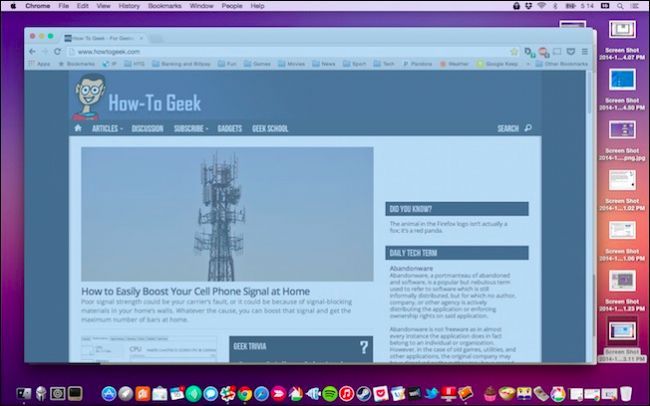
Task: Open Spotify from the Dock
Action: click(330, 394)
